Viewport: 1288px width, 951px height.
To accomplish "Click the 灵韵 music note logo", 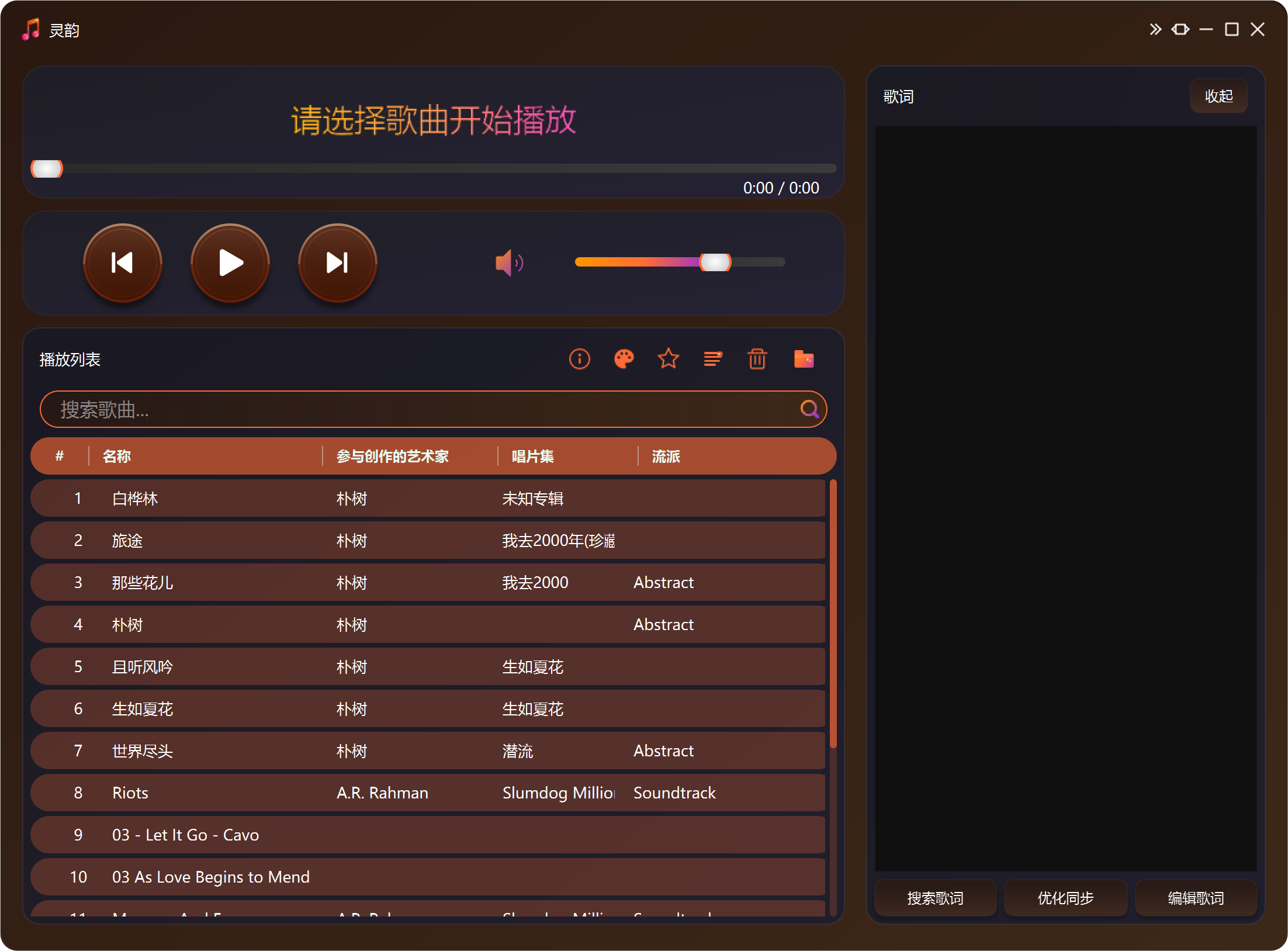I will click(x=30, y=29).
